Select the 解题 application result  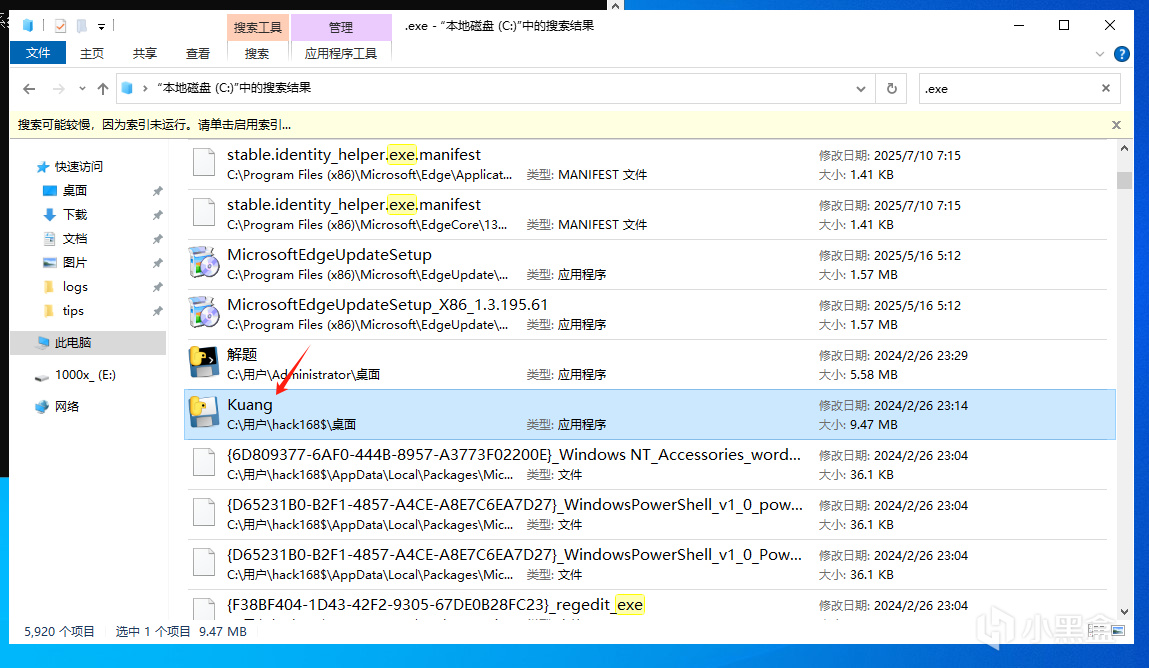pos(647,364)
